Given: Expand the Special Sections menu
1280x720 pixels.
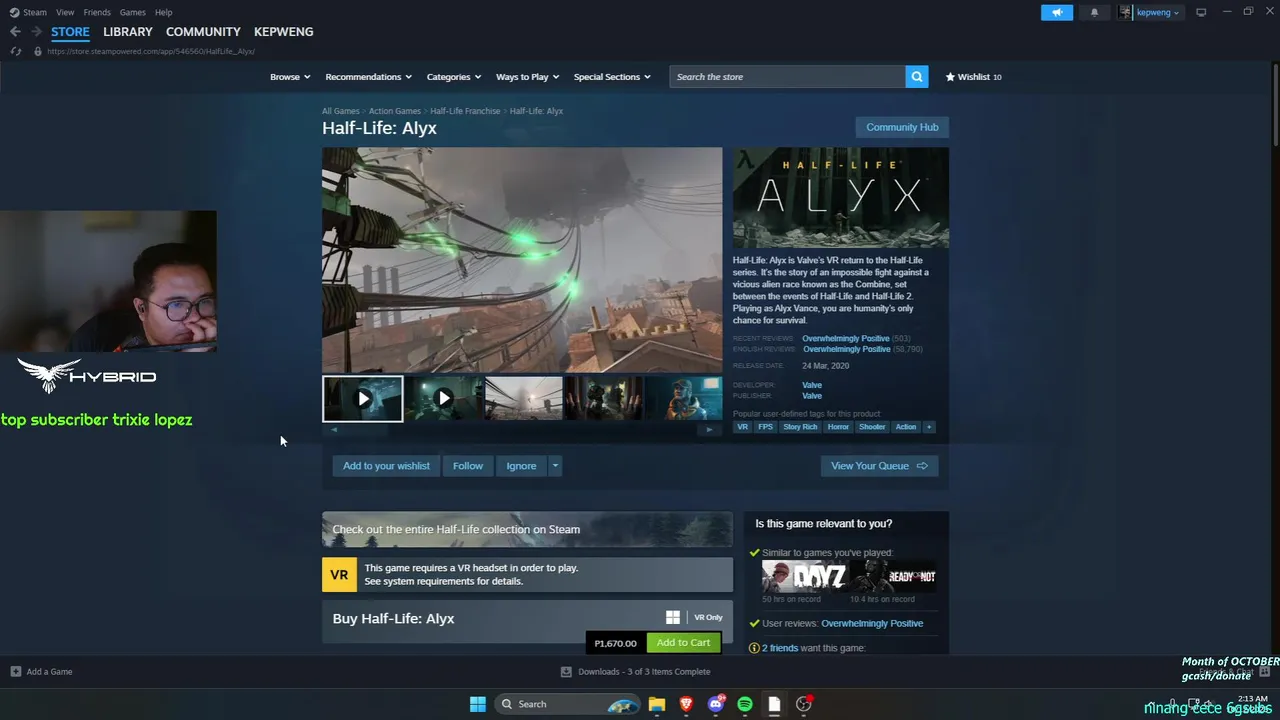Looking at the screenshot, I should pyautogui.click(x=612, y=77).
